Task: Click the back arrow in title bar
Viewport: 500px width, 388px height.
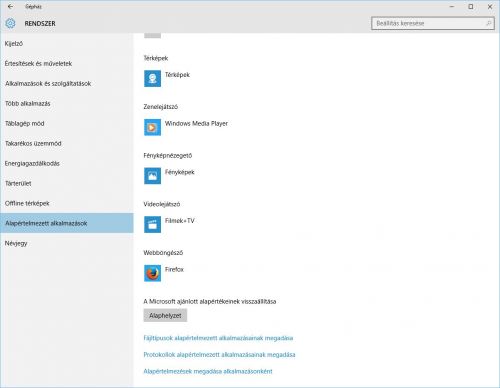Action: [x=10, y=6]
